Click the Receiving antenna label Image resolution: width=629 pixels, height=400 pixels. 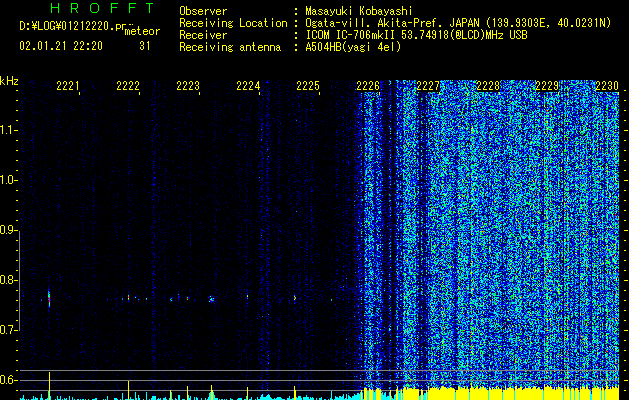pyautogui.click(x=230, y=47)
